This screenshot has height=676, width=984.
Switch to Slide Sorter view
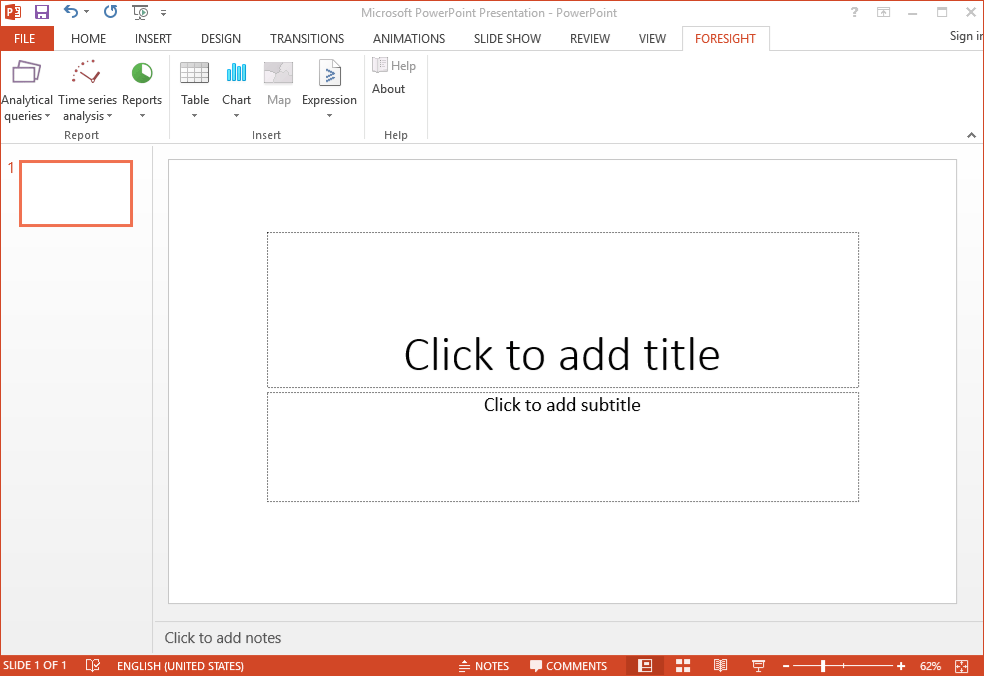pos(683,666)
